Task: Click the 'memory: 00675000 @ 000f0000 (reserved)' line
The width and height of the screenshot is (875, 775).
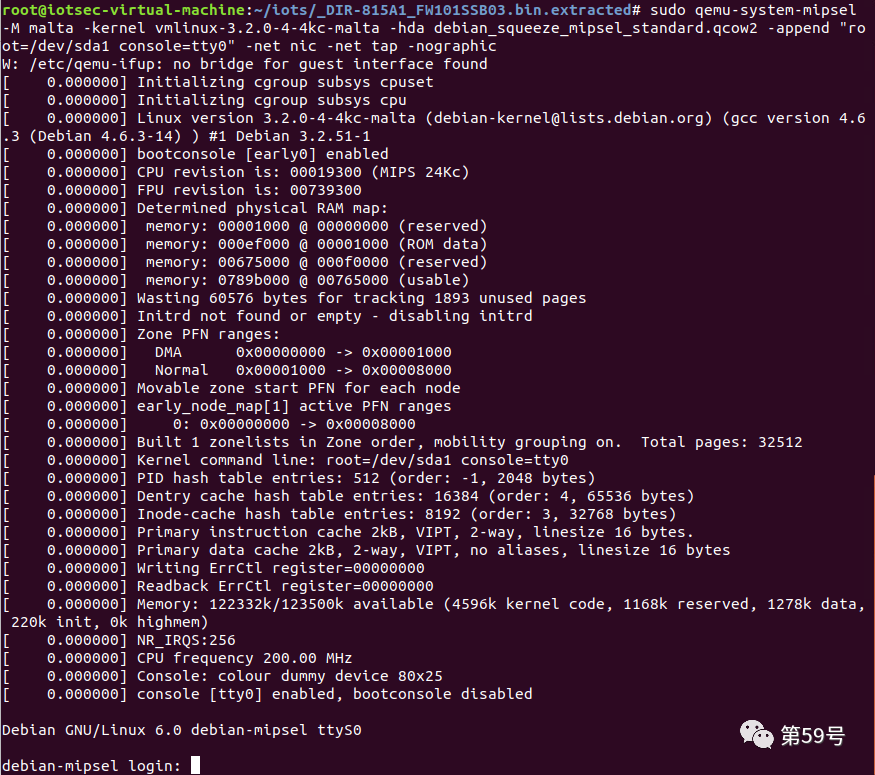Action: (245, 262)
